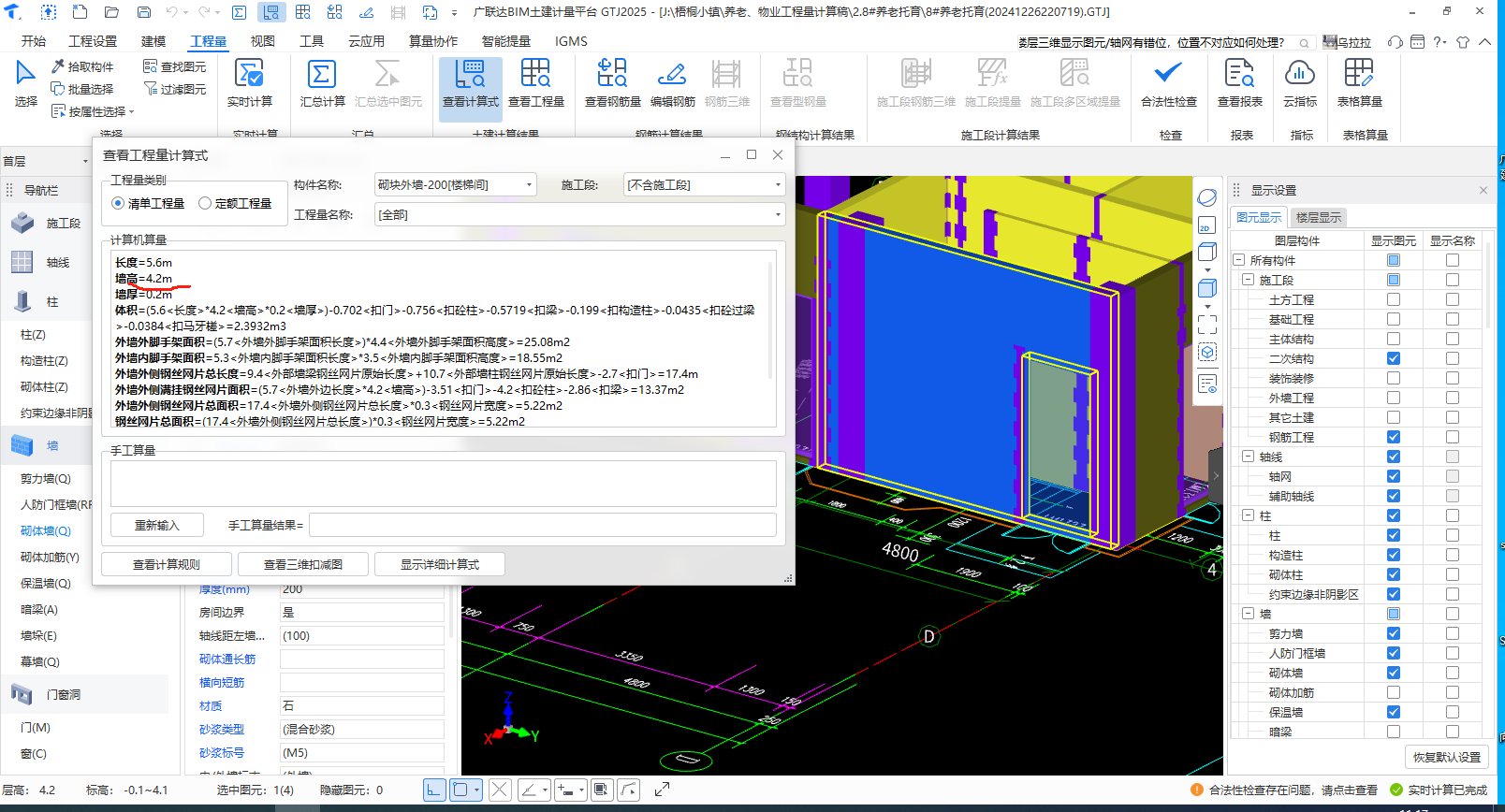The height and width of the screenshot is (812, 1505).
Task: Click the undo arrow icon
Action: click(x=171, y=12)
